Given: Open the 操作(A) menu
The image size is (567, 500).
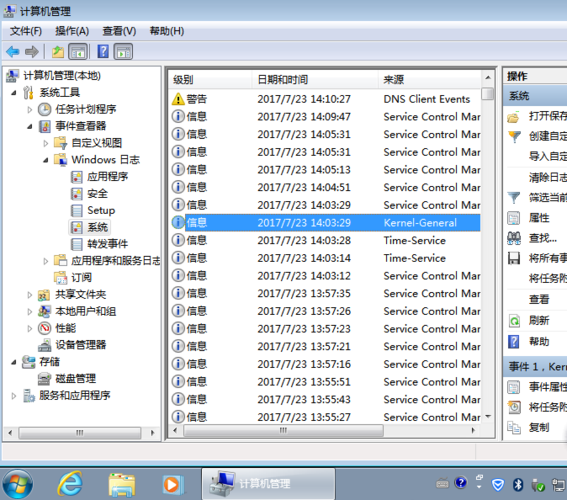Looking at the screenshot, I should coord(72,31).
